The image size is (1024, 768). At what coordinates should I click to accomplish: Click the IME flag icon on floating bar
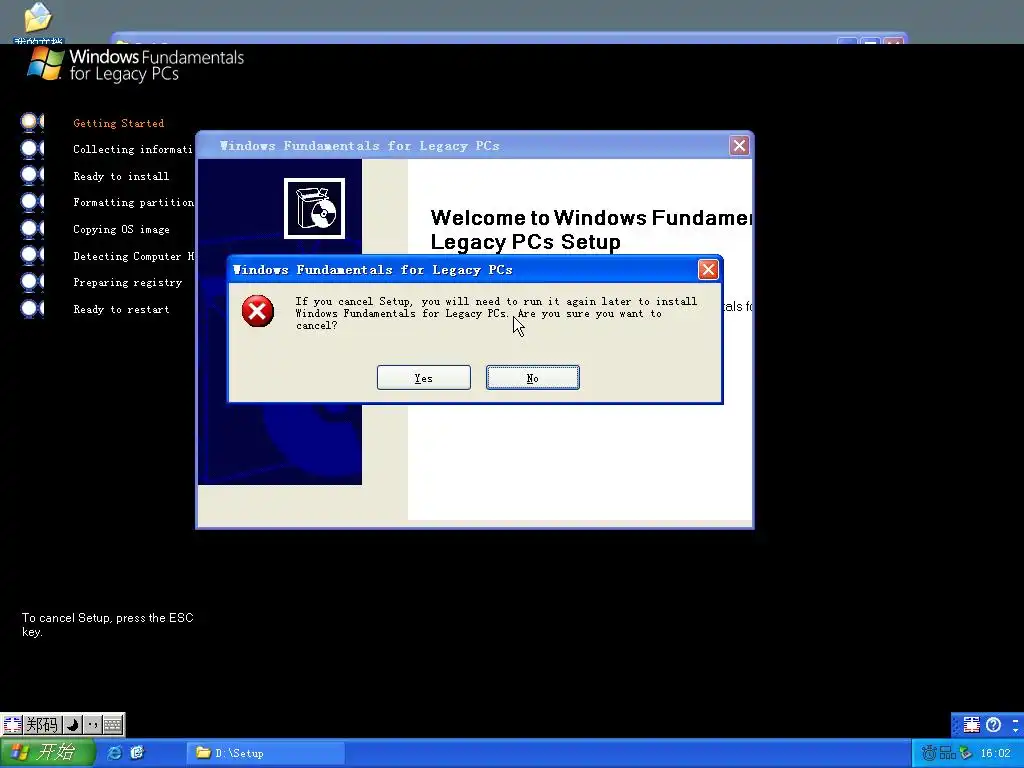click(x=12, y=724)
